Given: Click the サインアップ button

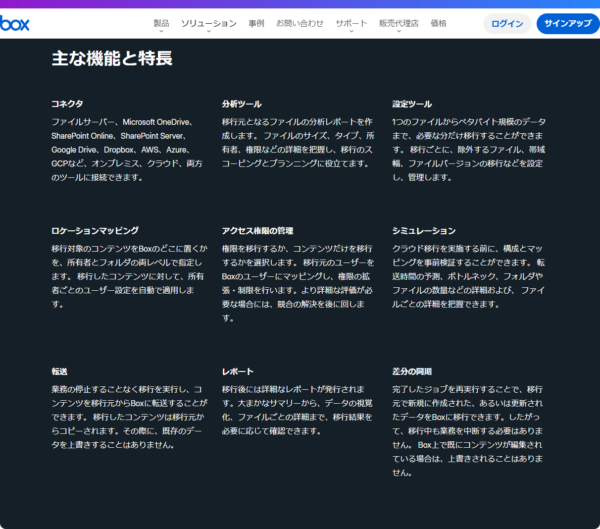Looking at the screenshot, I should pyautogui.click(x=568, y=24).
